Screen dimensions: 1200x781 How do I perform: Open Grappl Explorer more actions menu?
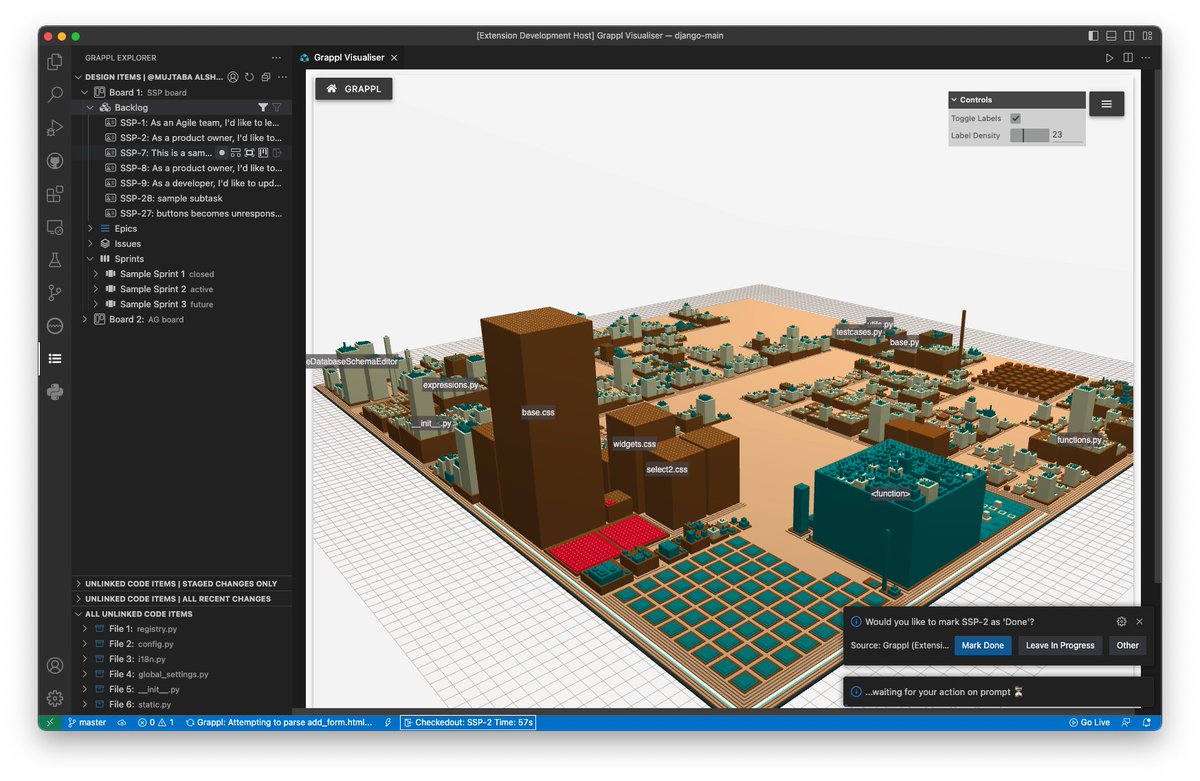coord(277,58)
